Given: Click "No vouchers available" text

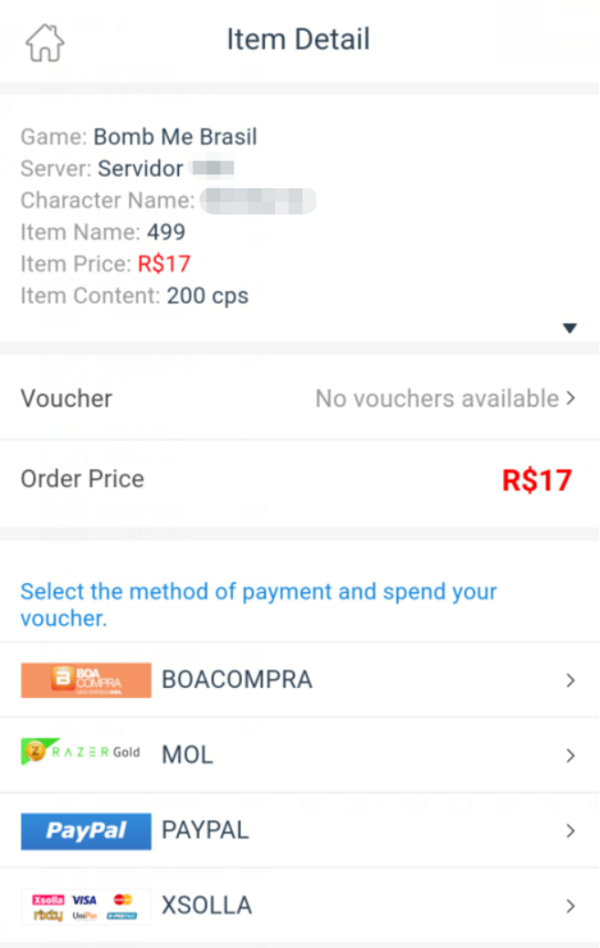Looking at the screenshot, I should (x=437, y=398).
